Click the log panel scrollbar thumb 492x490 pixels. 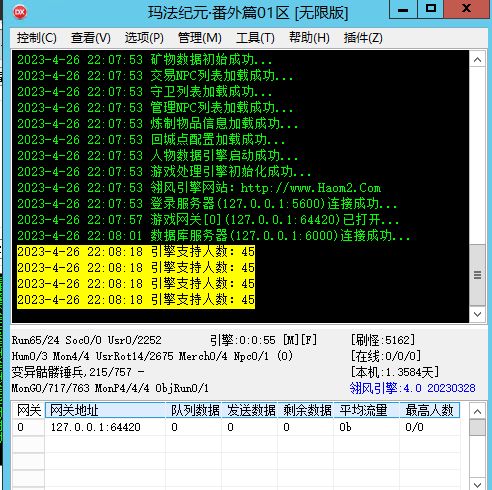pyautogui.click(x=477, y=275)
